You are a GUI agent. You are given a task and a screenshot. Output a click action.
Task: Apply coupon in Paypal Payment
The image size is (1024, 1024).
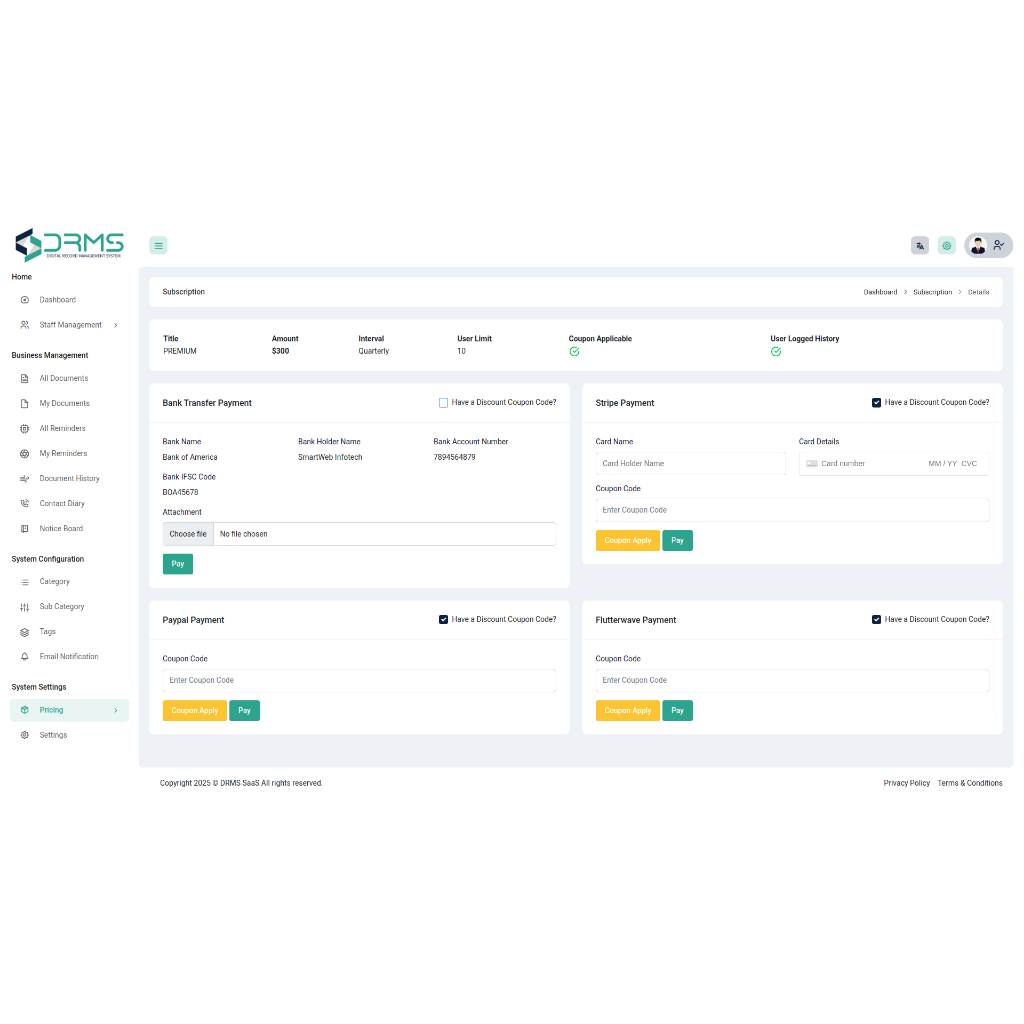(195, 711)
